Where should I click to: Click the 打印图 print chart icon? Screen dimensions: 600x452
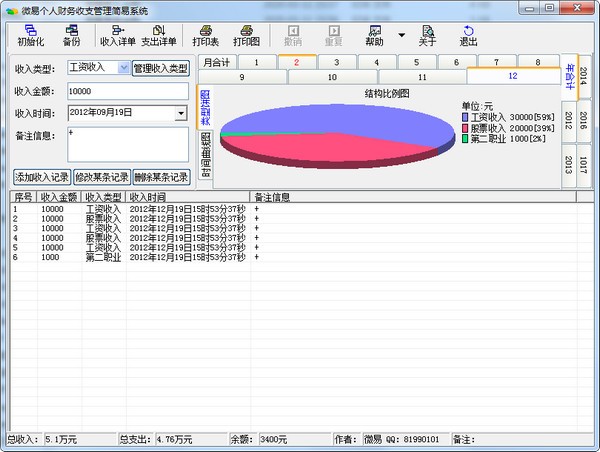click(x=246, y=35)
